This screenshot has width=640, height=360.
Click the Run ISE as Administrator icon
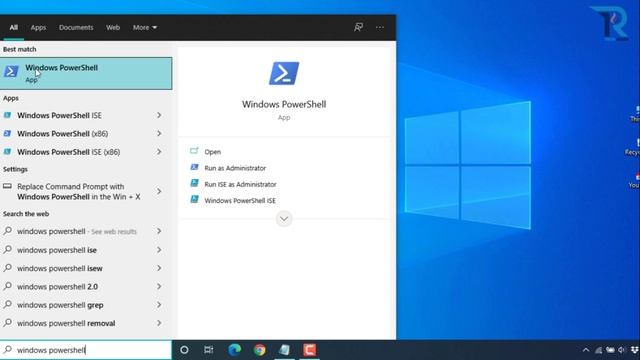click(194, 184)
